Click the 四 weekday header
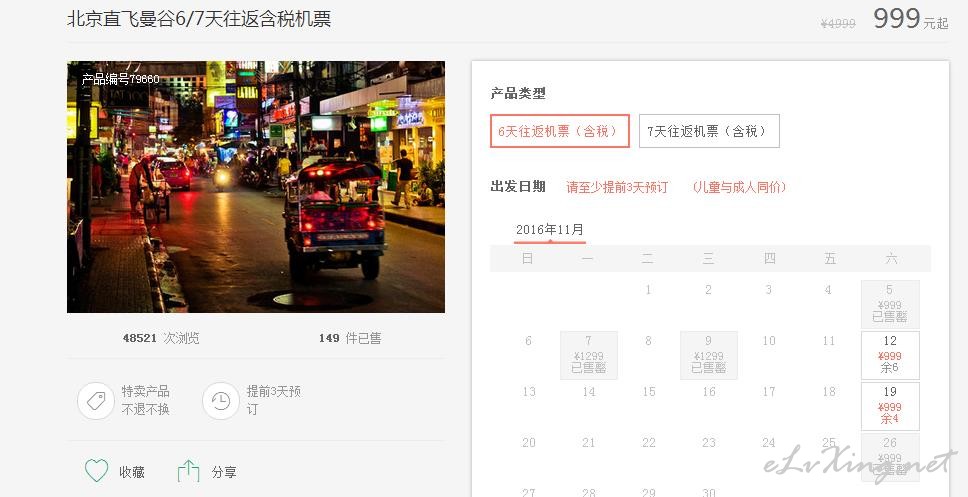The height and width of the screenshot is (497, 968). (x=769, y=259)
